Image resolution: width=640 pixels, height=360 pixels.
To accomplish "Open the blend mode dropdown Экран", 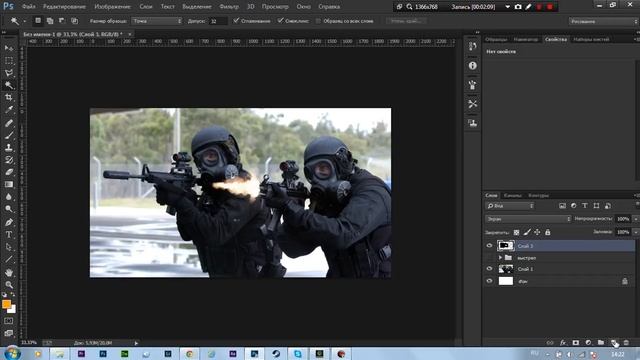I will [528, 219].
